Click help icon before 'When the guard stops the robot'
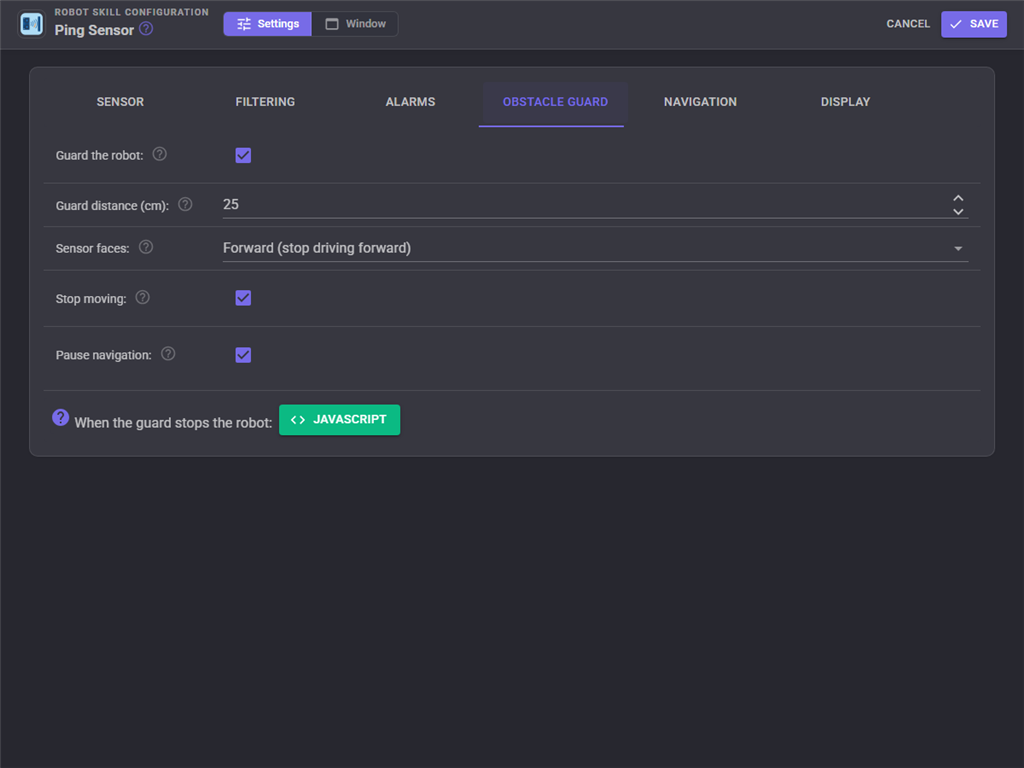Image resolution: width=1024 pixels, height=768 pixels. 61,417
